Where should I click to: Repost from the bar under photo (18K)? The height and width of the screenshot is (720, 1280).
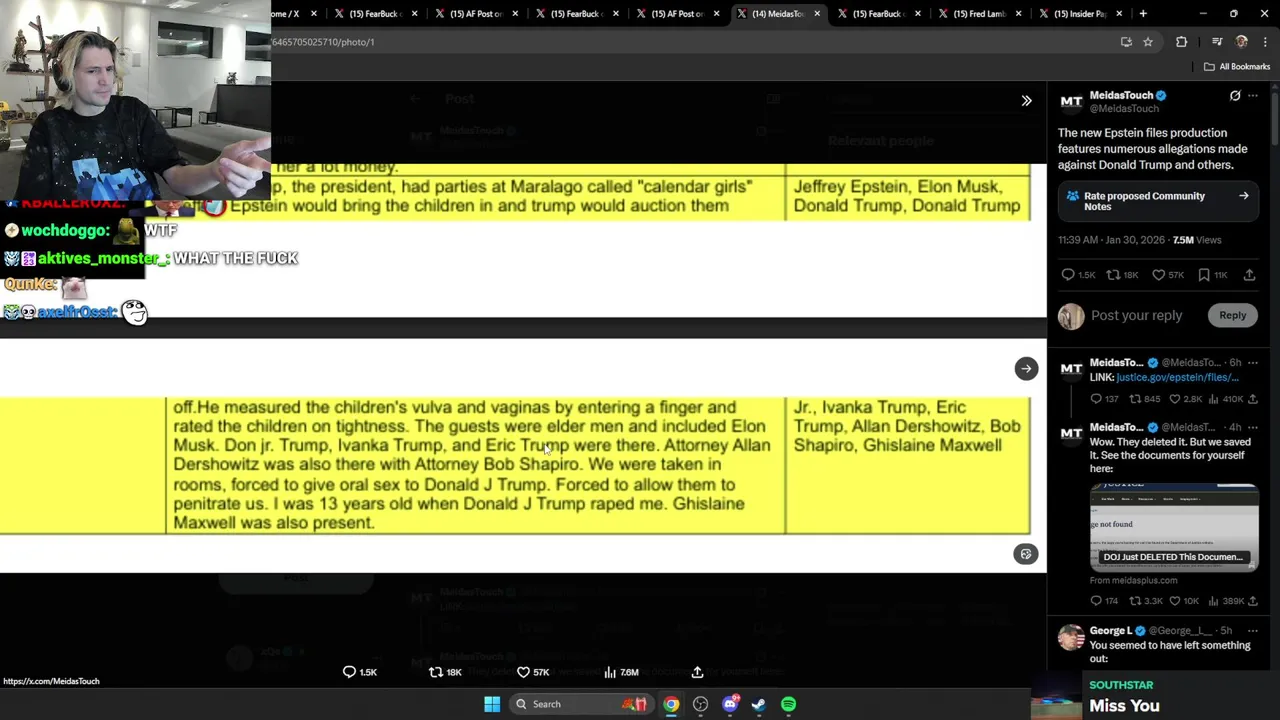[445, 672]
